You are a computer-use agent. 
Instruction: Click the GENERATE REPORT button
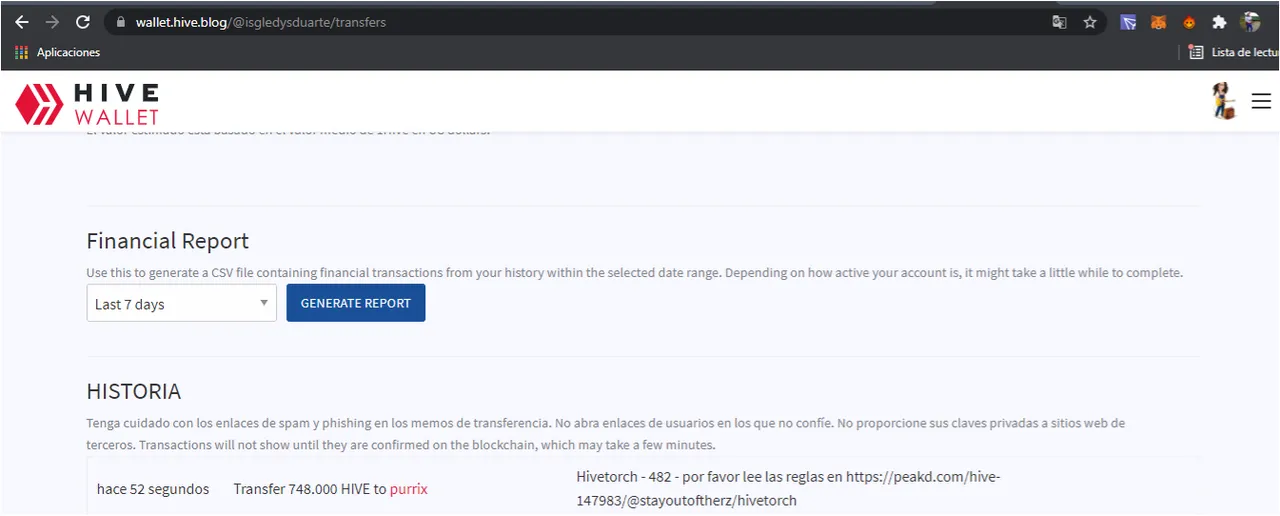(x=356, y=303)
